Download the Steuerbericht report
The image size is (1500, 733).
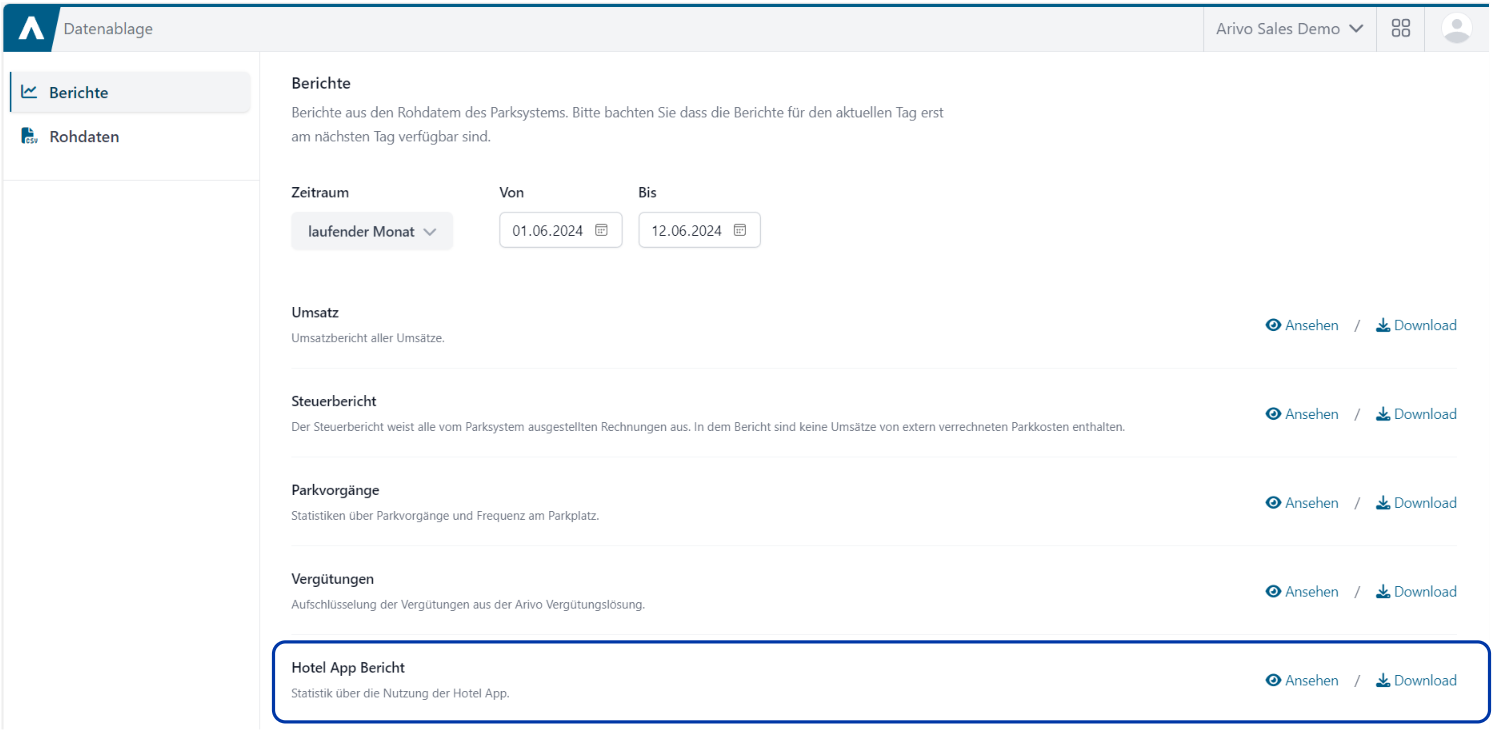1416,414
